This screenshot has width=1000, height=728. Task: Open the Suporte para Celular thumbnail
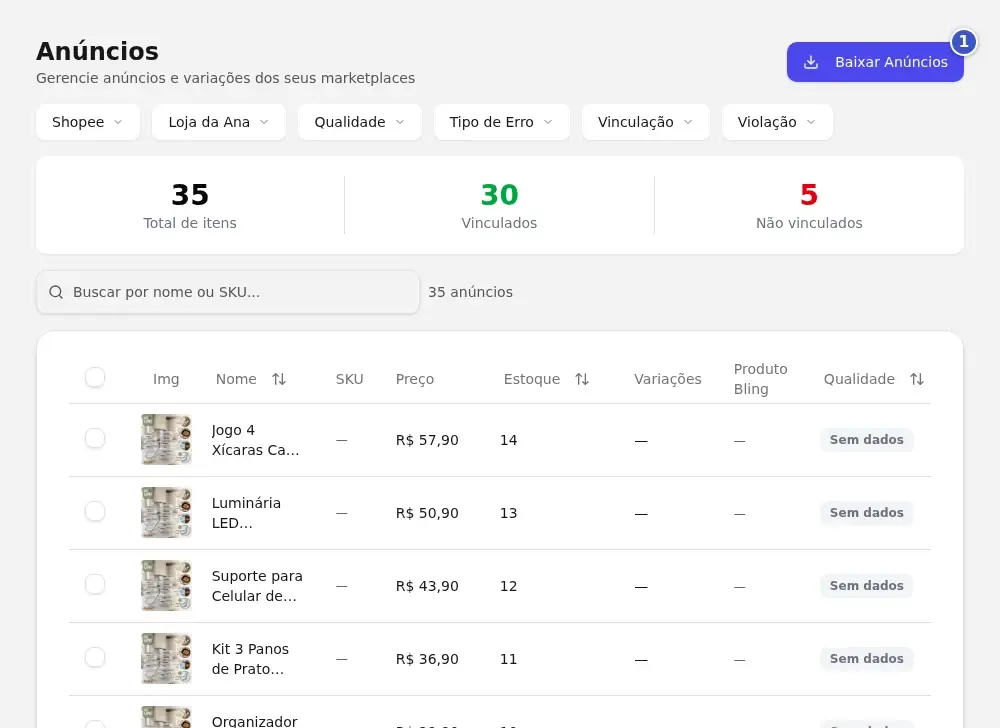[x=166, y=585]
